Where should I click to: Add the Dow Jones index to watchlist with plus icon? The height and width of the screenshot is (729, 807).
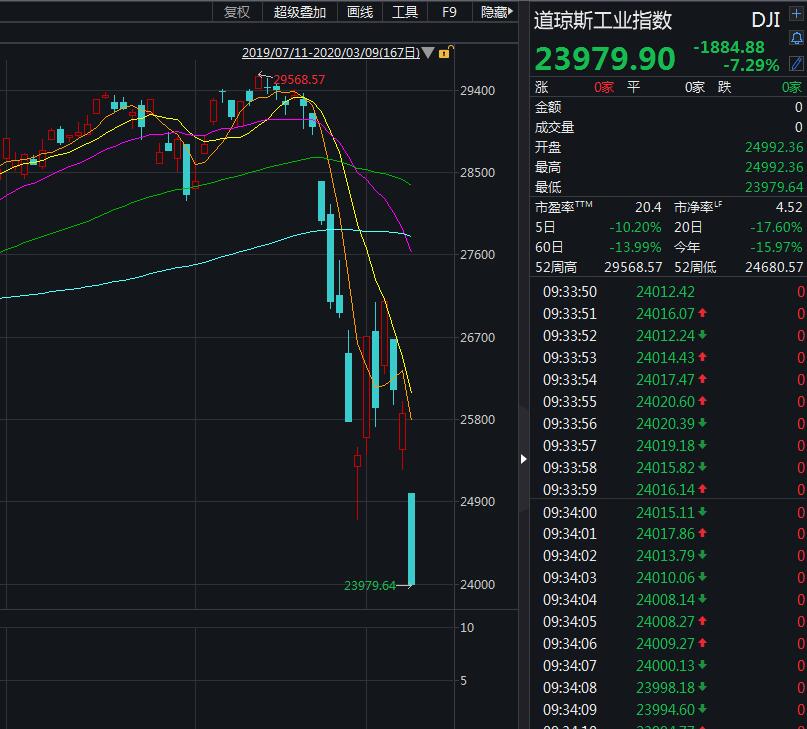tap(796, 14)
